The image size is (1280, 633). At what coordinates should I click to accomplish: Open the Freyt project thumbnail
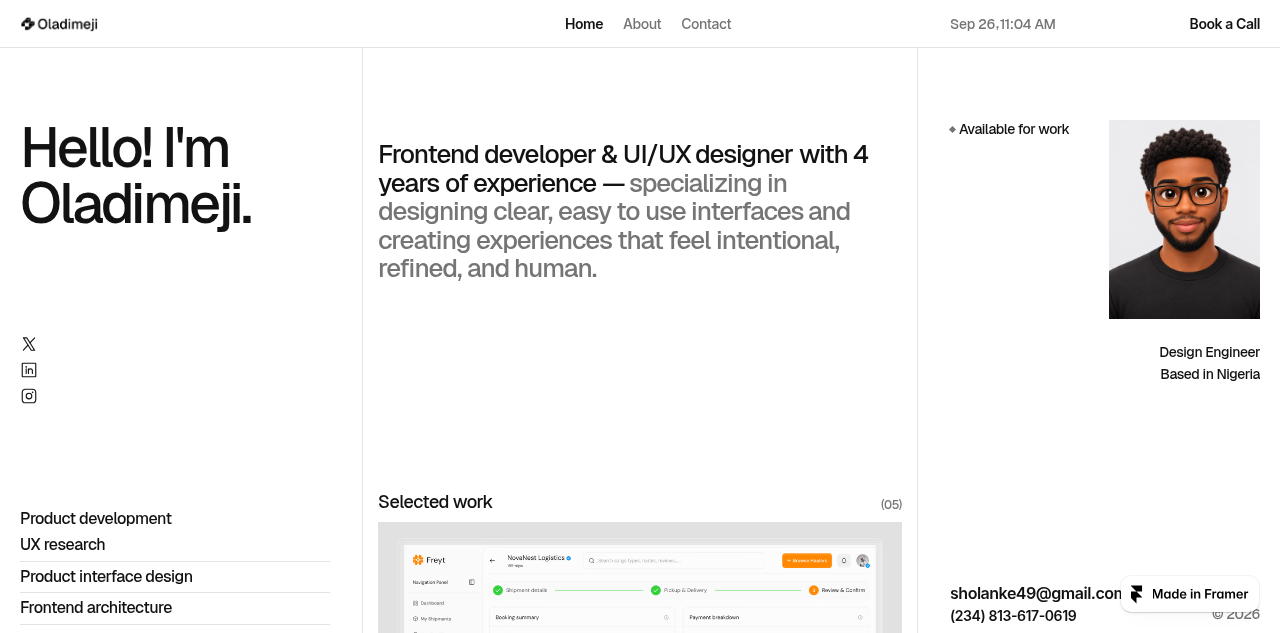[640, 577]
